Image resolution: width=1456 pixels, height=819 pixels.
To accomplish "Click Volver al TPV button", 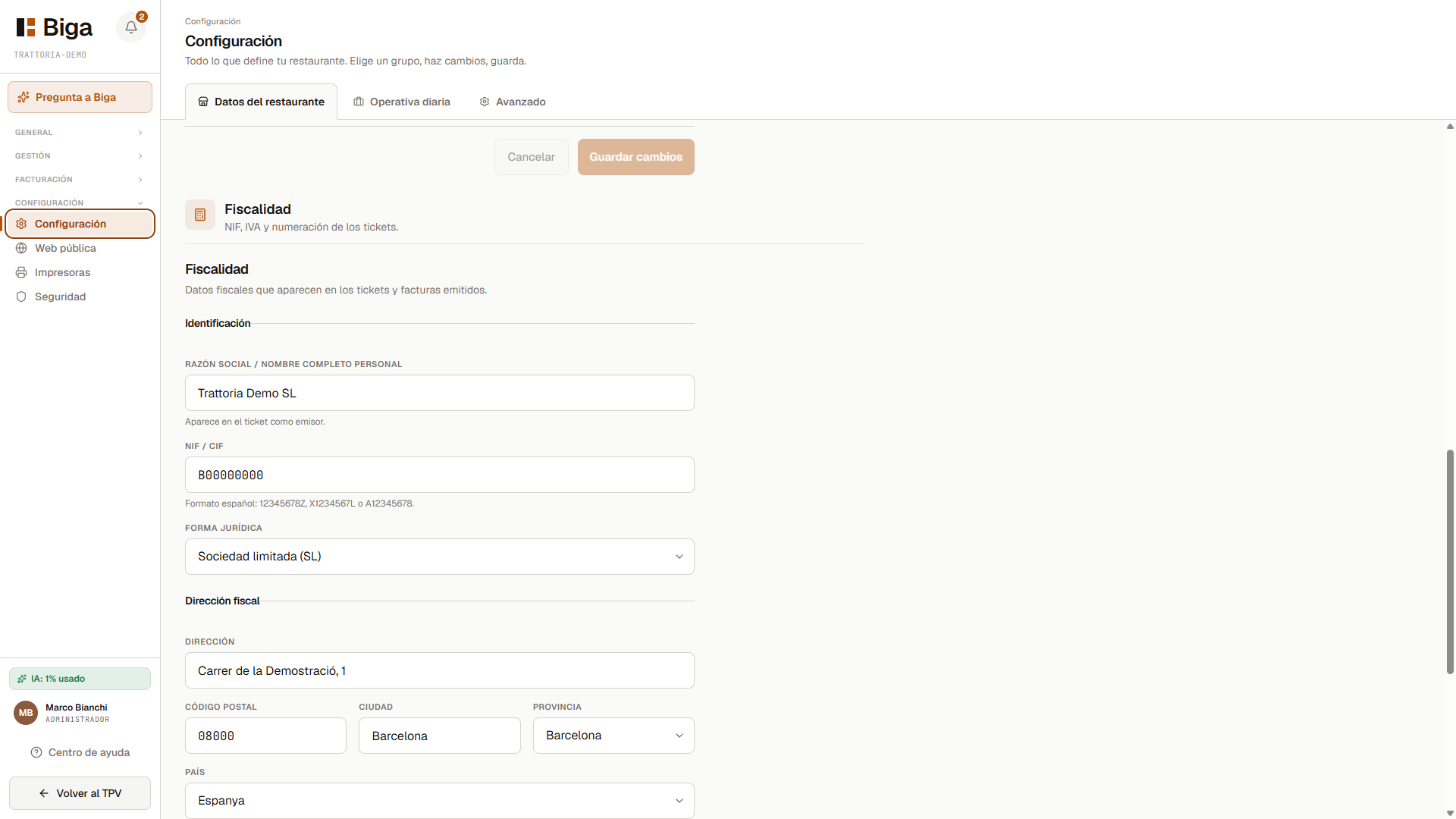I will [x=80, y=793].
